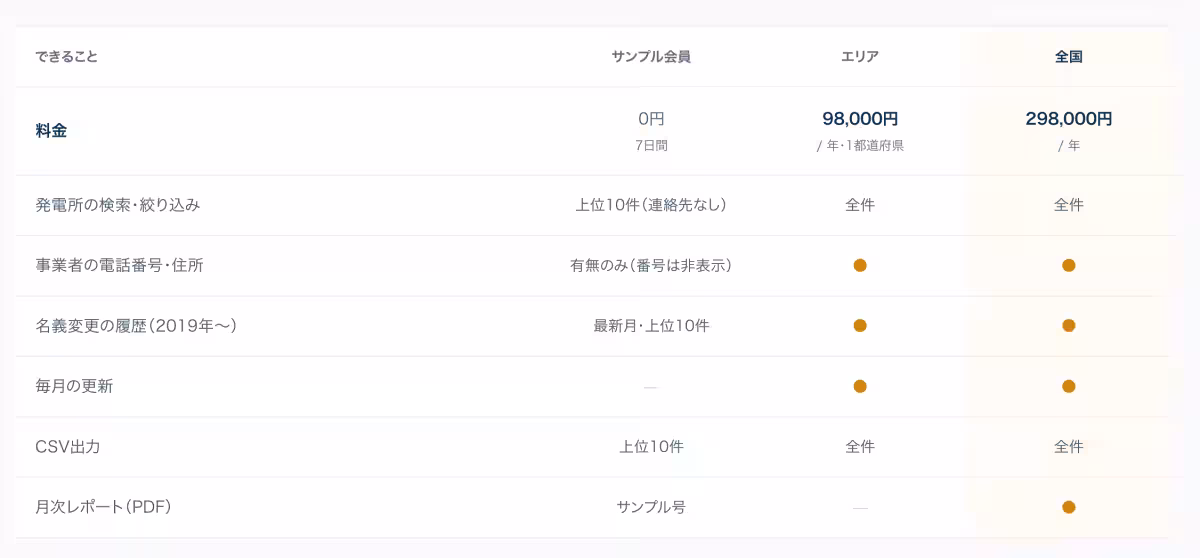Click the CSV出力 row label
Screen dimensions: 1200x558
(68, 447)
